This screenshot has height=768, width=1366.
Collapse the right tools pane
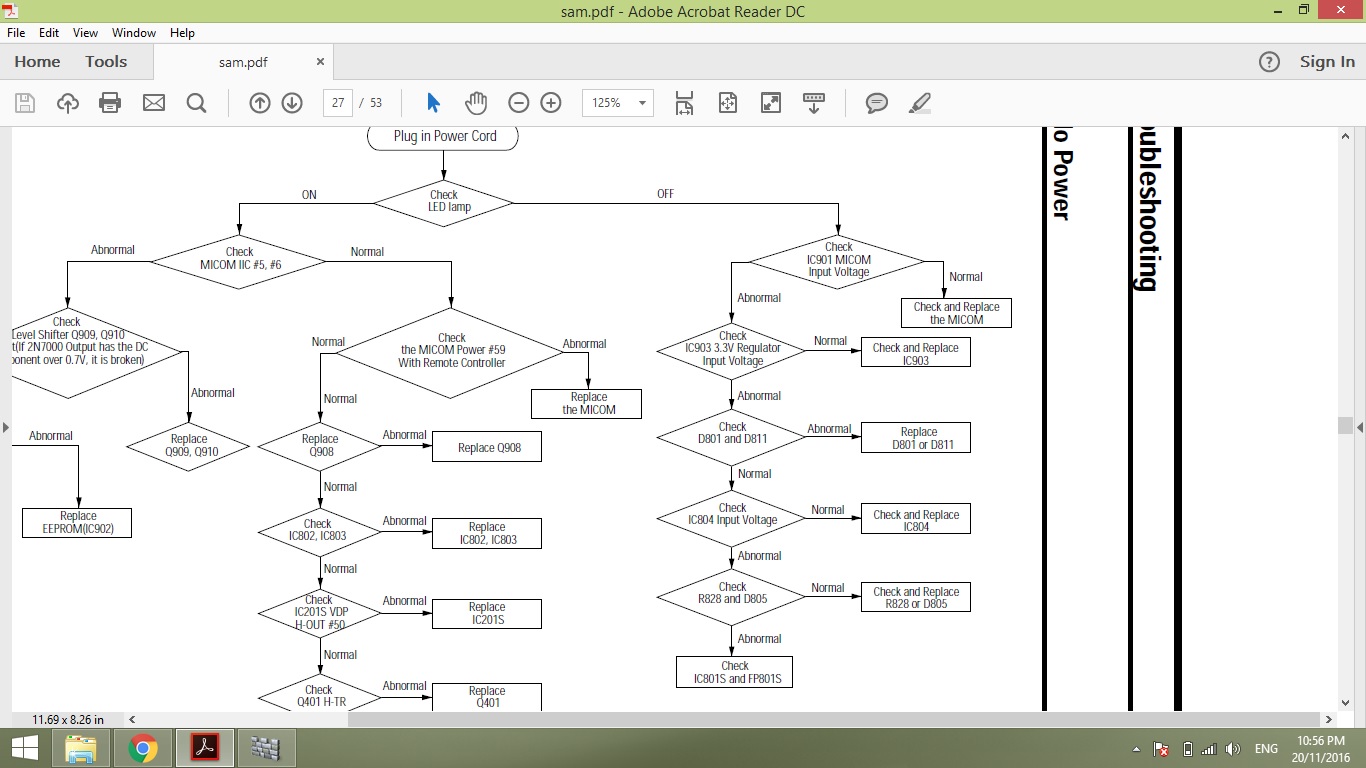(x=1359, y=427)
